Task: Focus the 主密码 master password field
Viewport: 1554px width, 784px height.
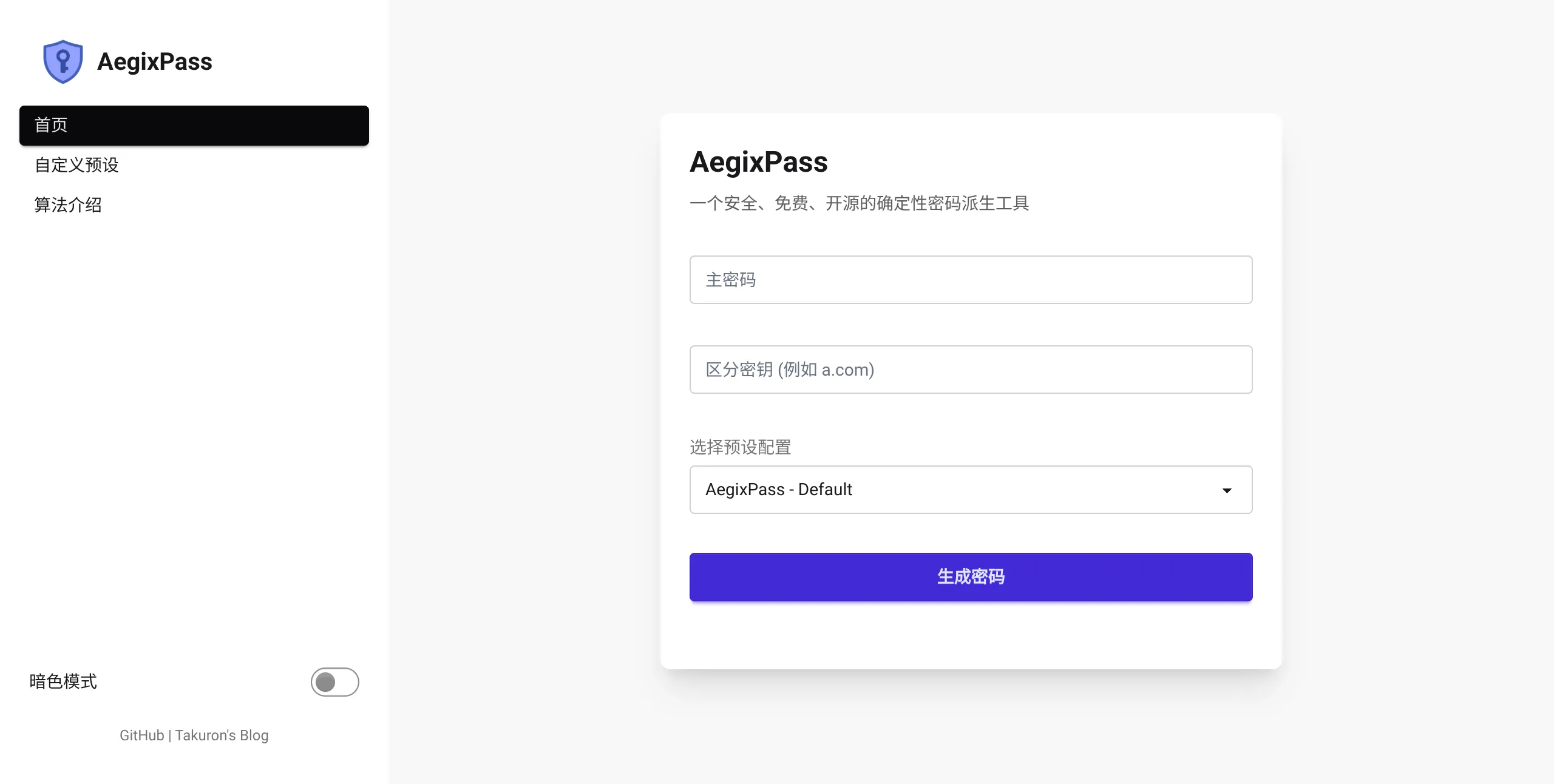Action: [x=970, y=280]
